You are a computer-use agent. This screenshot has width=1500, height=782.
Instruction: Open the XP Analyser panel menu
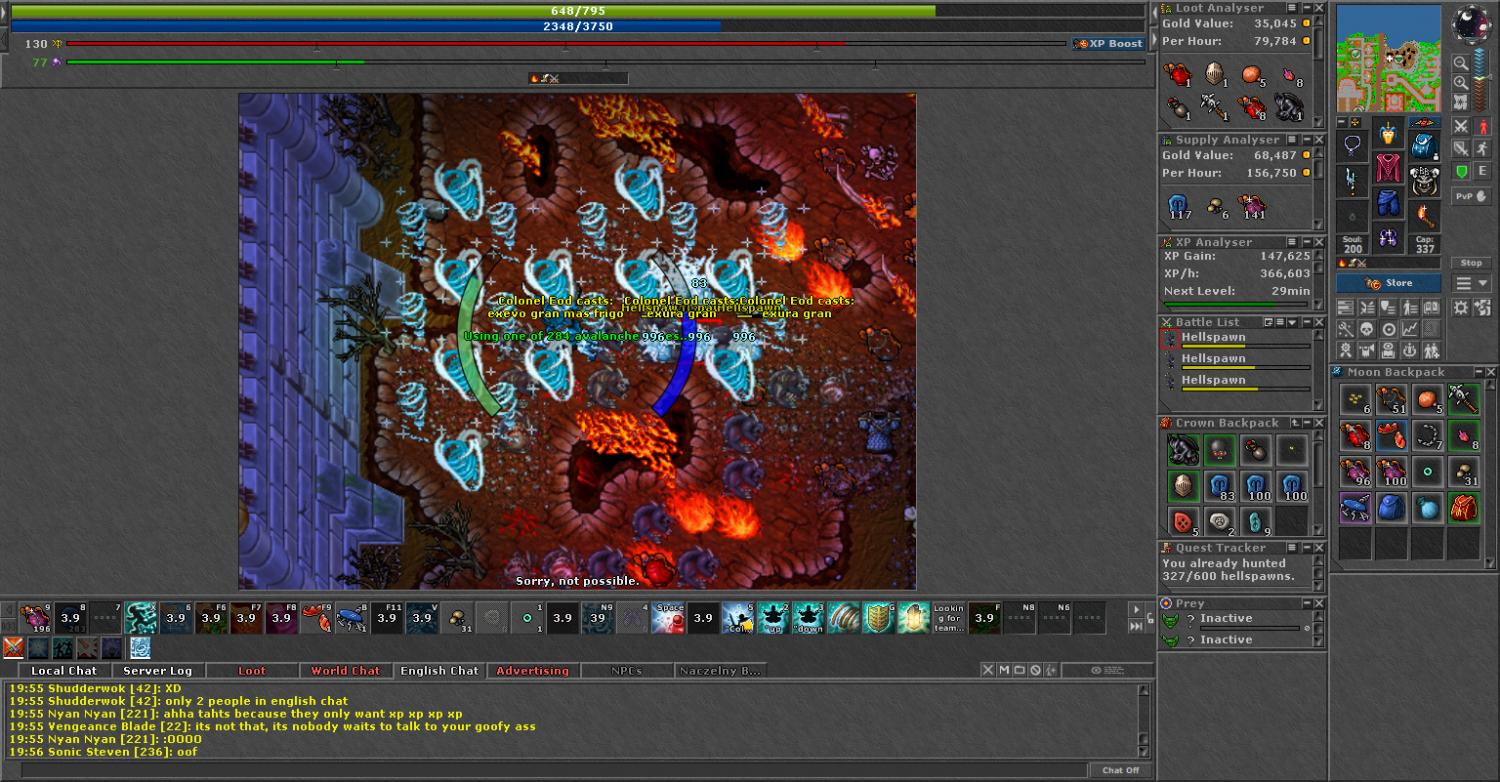(x=1292, y=242)
